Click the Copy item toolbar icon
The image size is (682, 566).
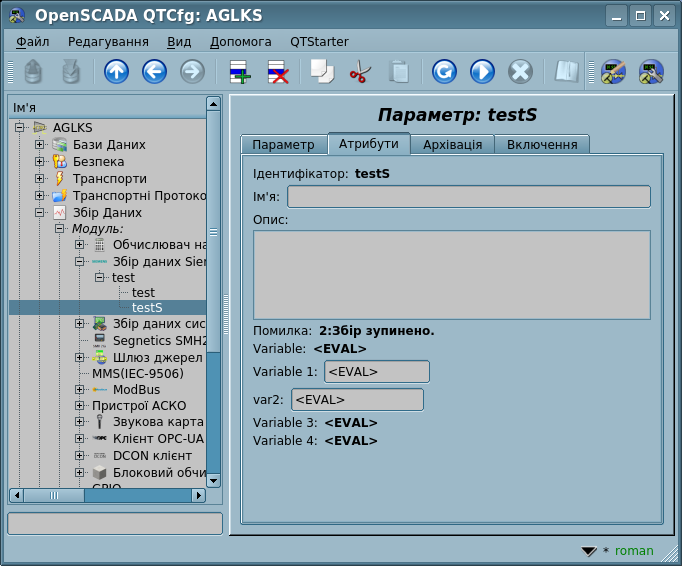click(x=322, y=71)
